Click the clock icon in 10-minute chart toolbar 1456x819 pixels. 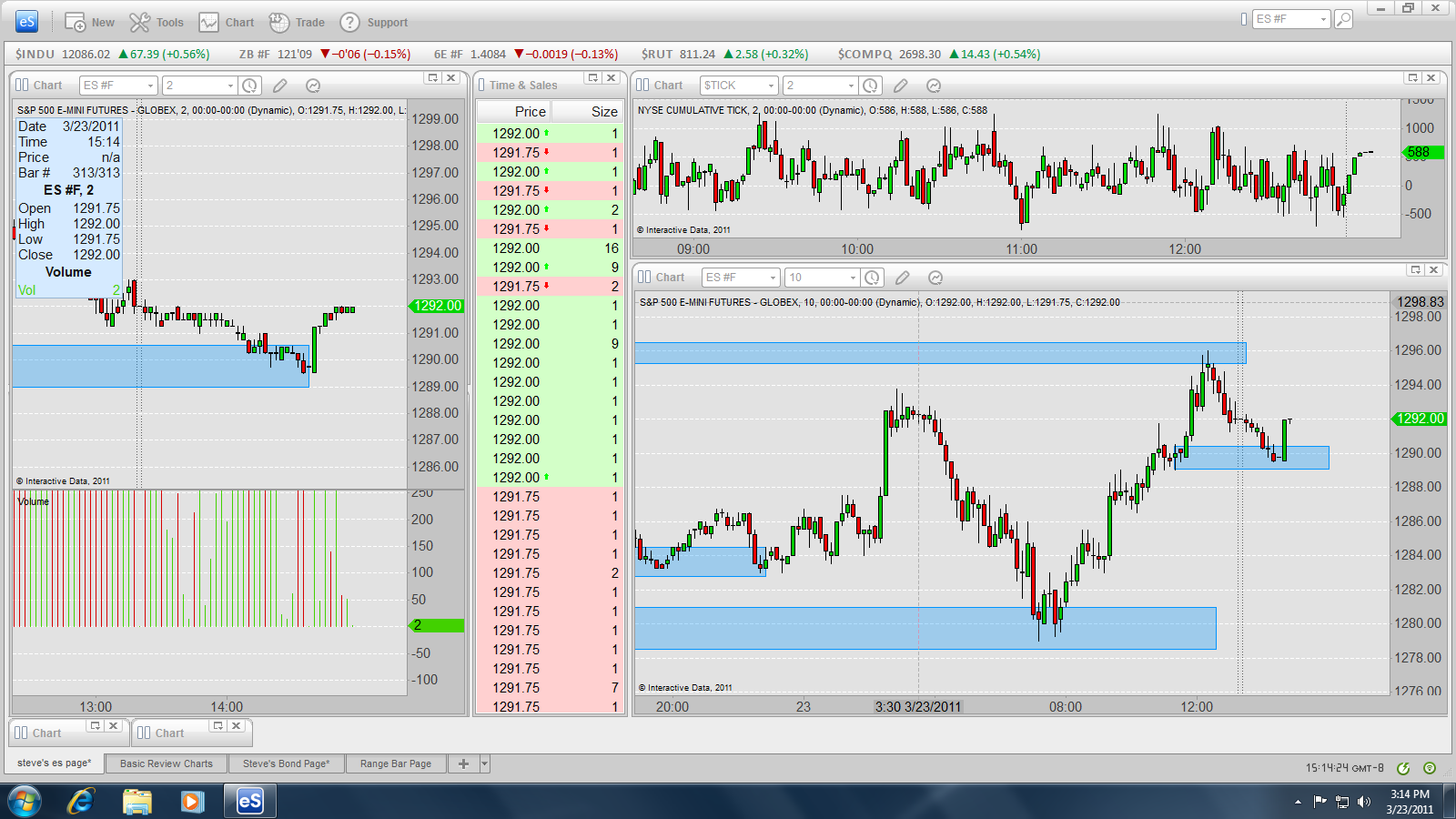pos(872,278)
